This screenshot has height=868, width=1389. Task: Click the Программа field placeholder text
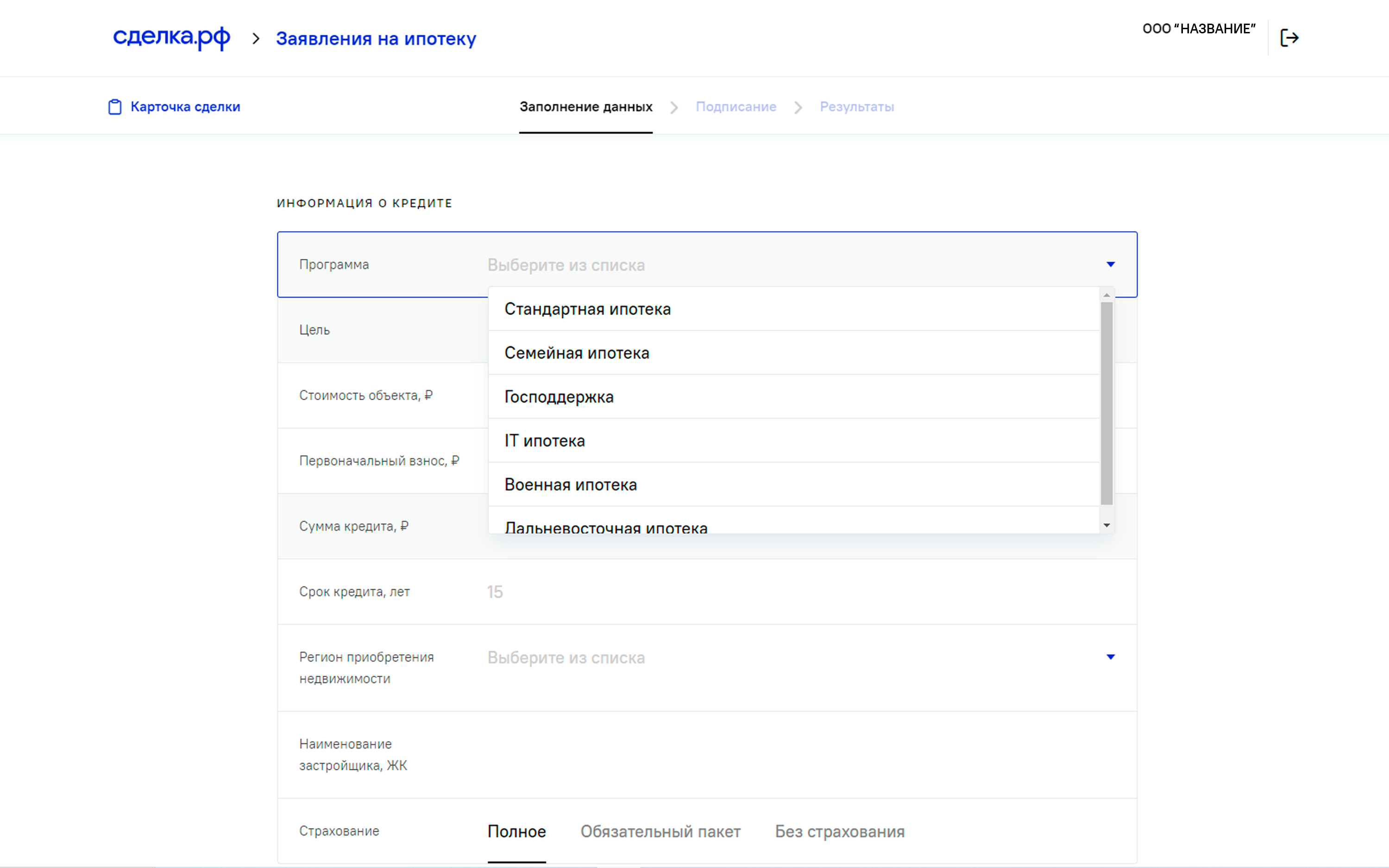566,265
